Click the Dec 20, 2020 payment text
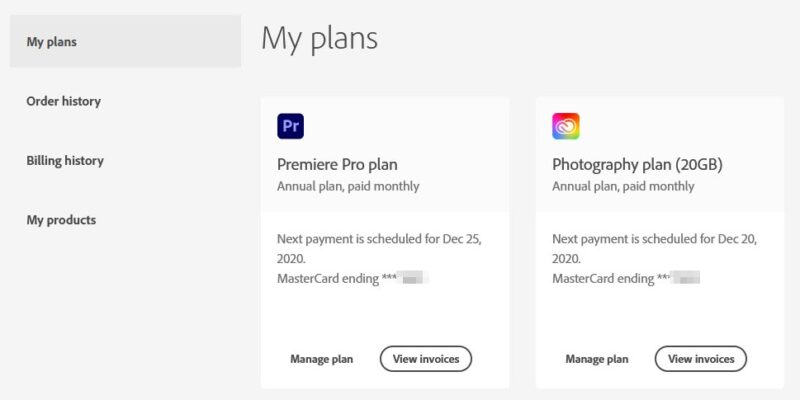 tap(655, 248)
